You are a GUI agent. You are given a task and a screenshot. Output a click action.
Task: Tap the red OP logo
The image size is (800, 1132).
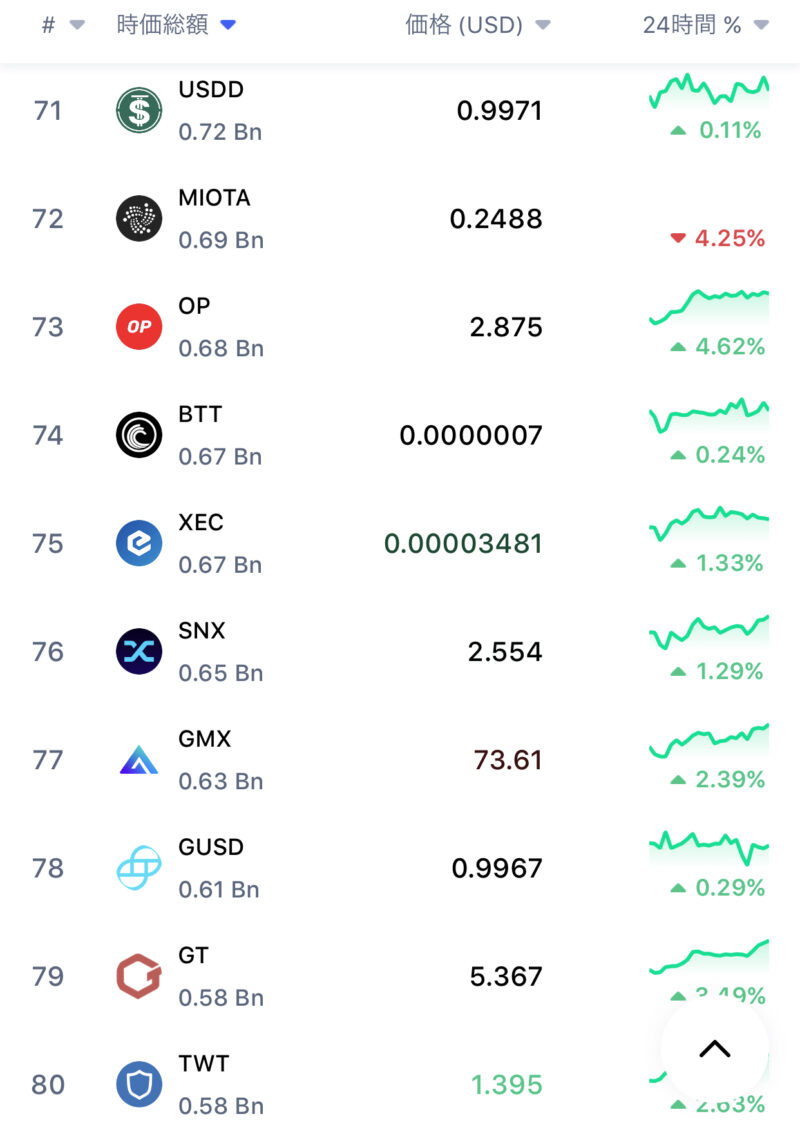[139, 327]
